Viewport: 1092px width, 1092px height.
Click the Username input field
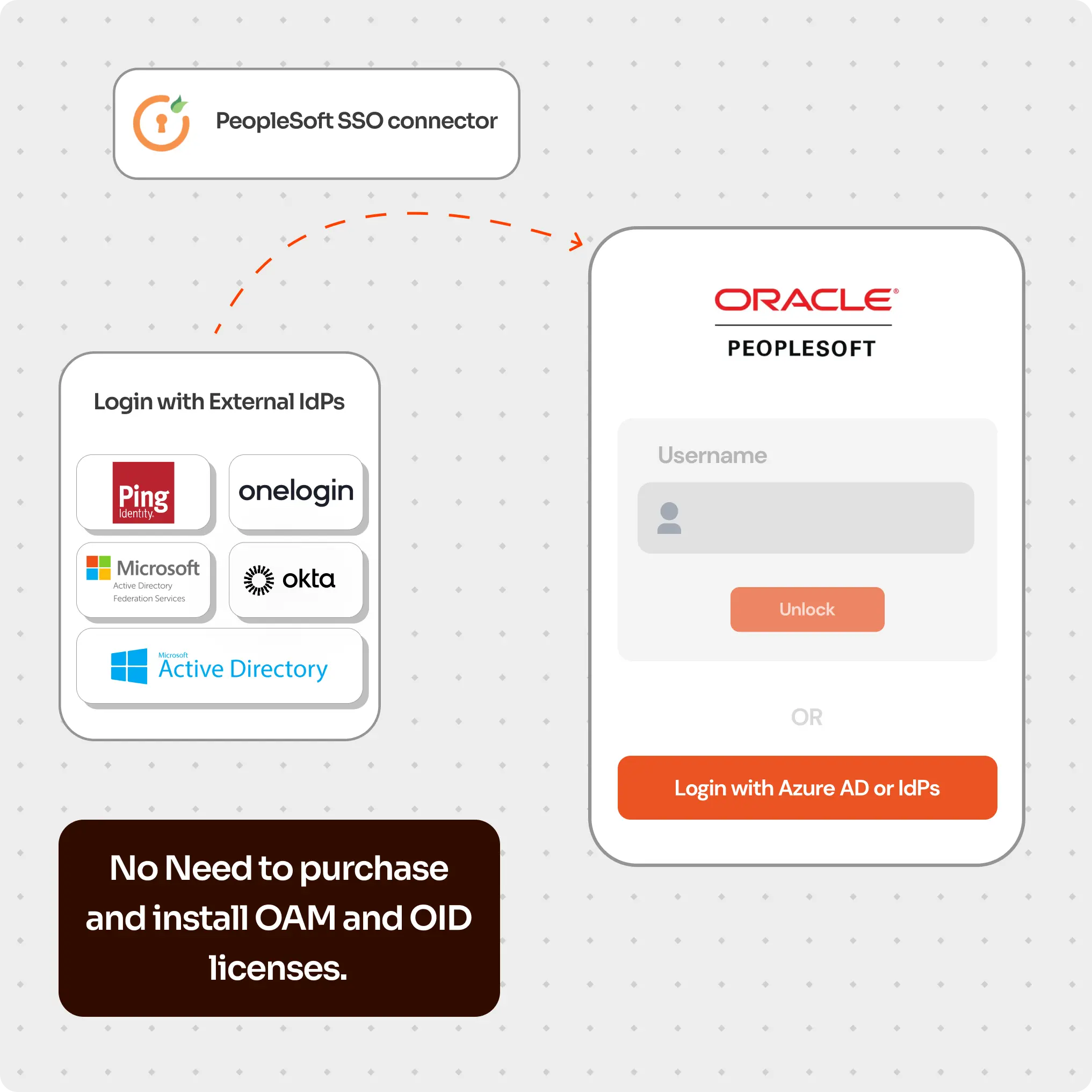click(807, 518)
